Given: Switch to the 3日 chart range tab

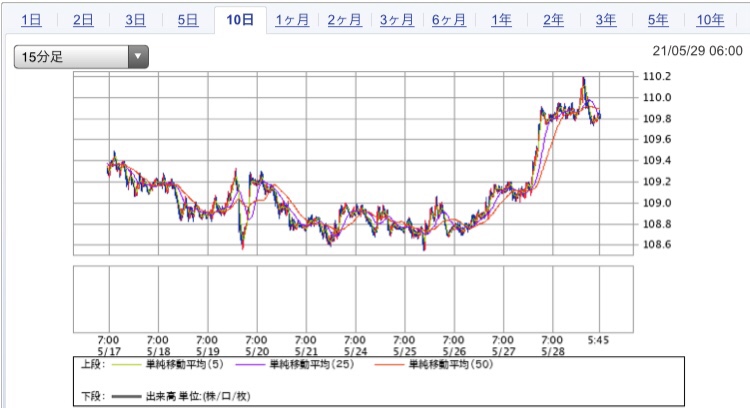Looking at the screenshot, I should [x=135, y=20].
